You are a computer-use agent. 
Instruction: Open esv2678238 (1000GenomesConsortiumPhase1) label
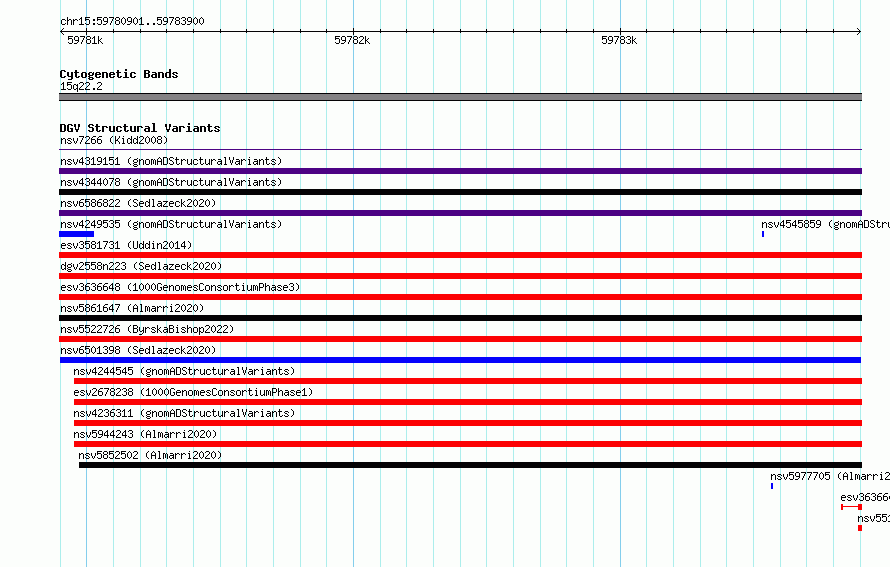point(193,392)
